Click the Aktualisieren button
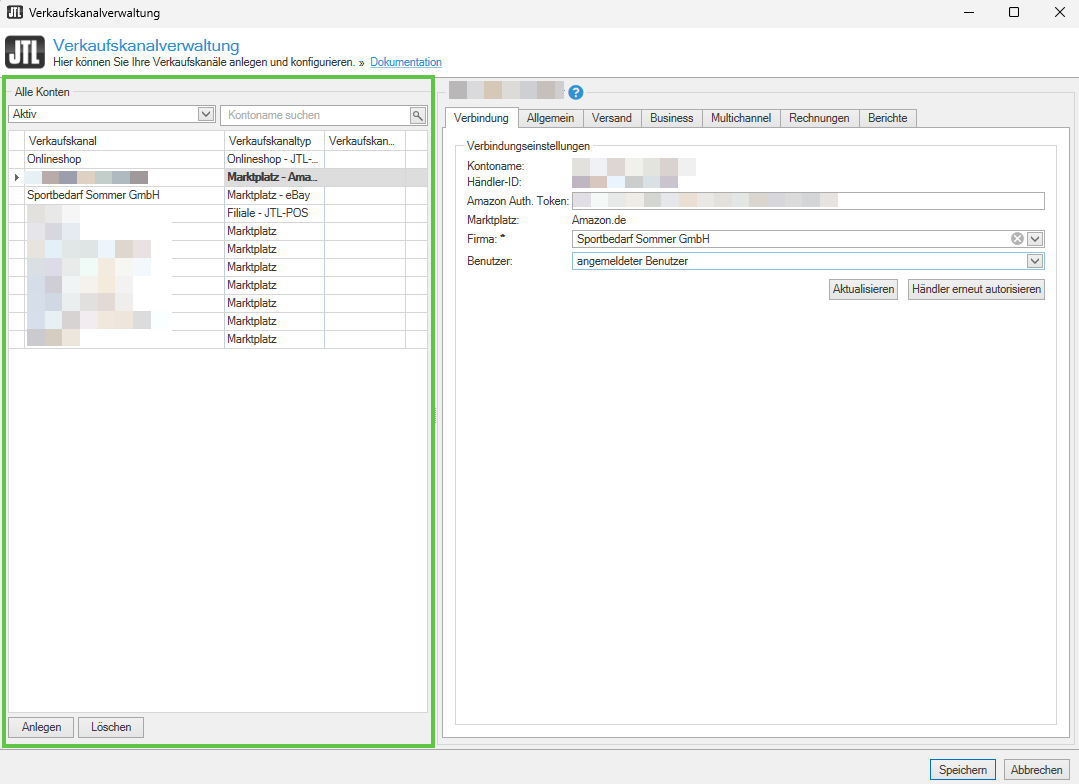Viewport: 1079px width, 784px height. click(864, 289)
